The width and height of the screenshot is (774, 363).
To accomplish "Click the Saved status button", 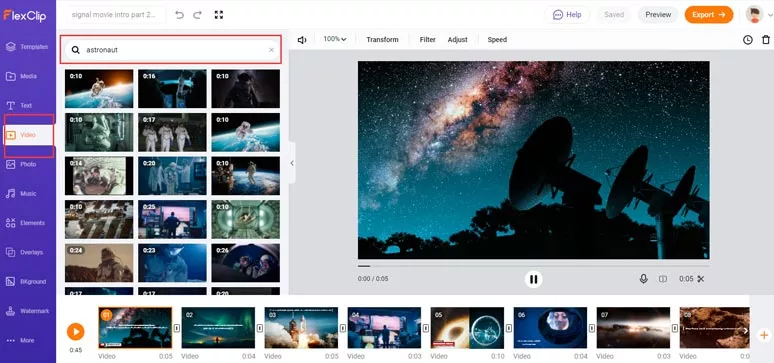I will (x=614, y=15).
